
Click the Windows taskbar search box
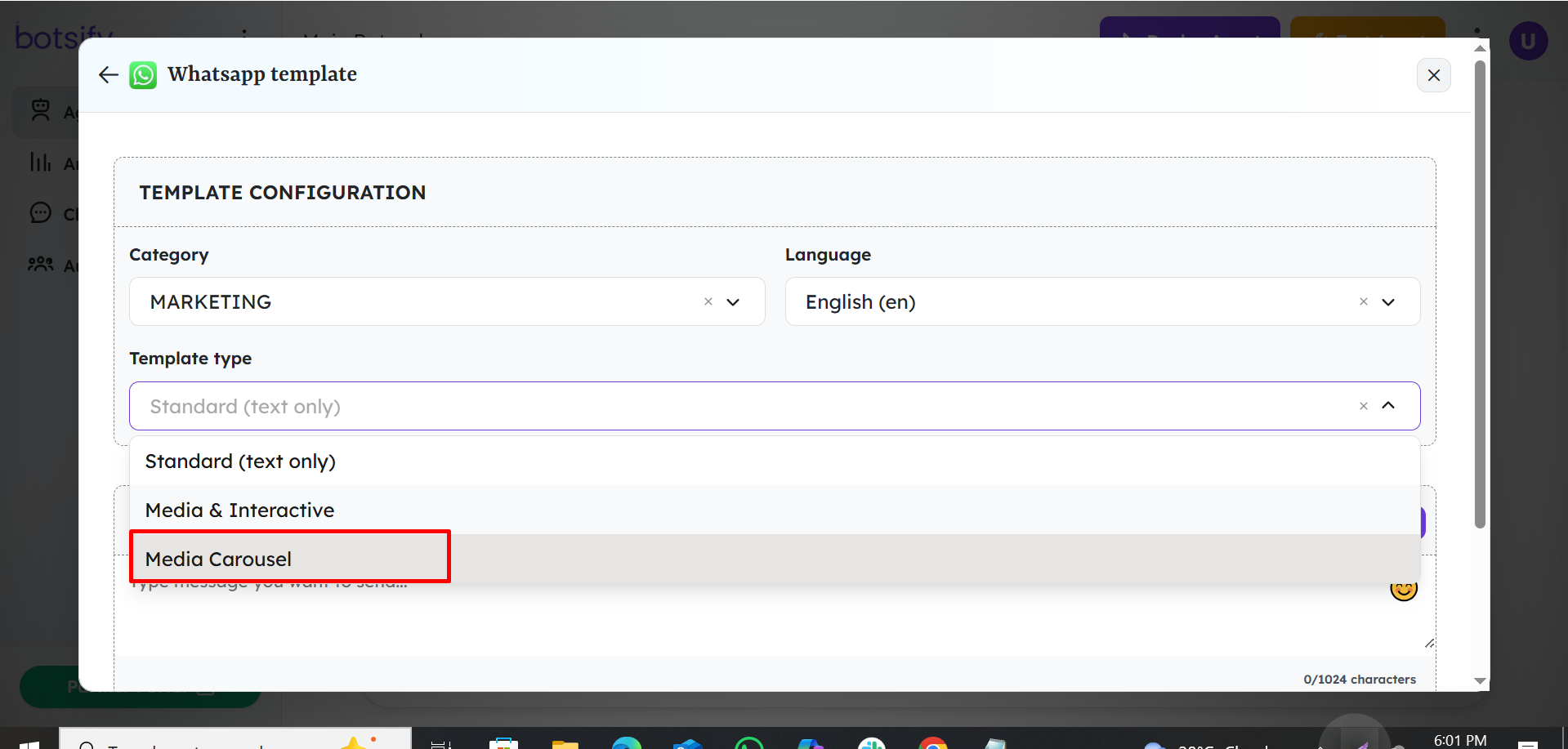point(235,738)
